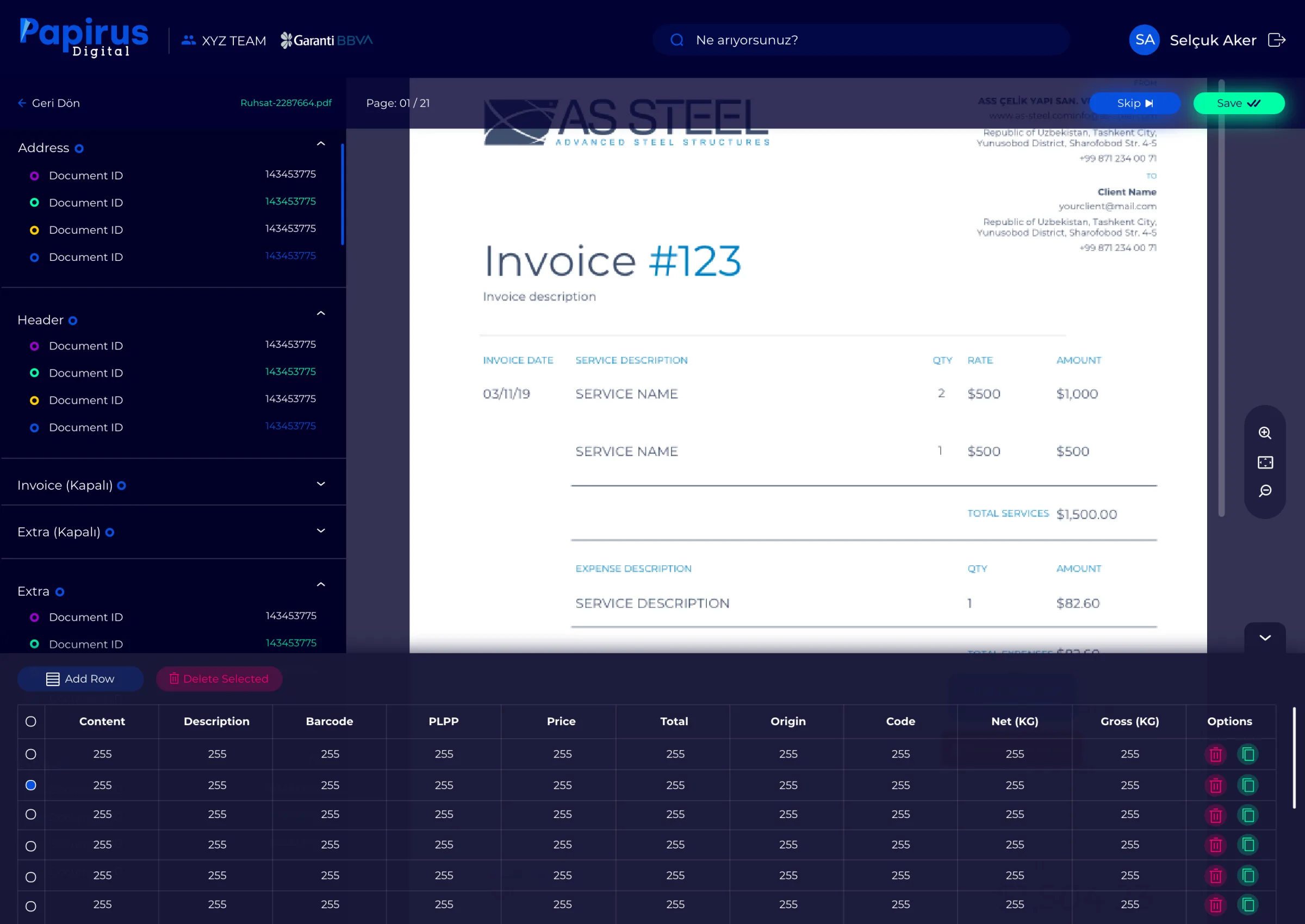Viewport: 1305px width, 924px height.
Task: Click the Save button
Action: click(x=1239, y=103)
